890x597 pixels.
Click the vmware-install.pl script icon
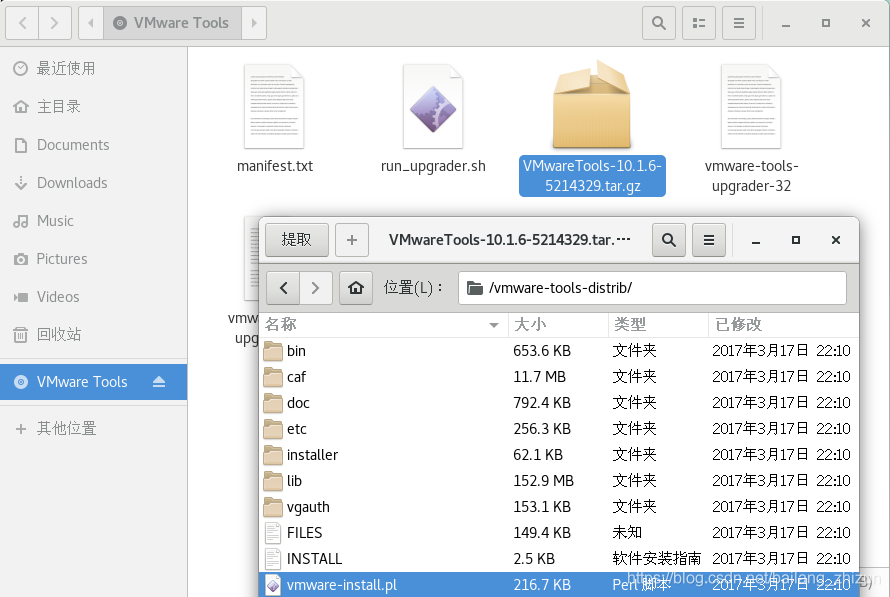pyautogui.click(x=273, y=585)
